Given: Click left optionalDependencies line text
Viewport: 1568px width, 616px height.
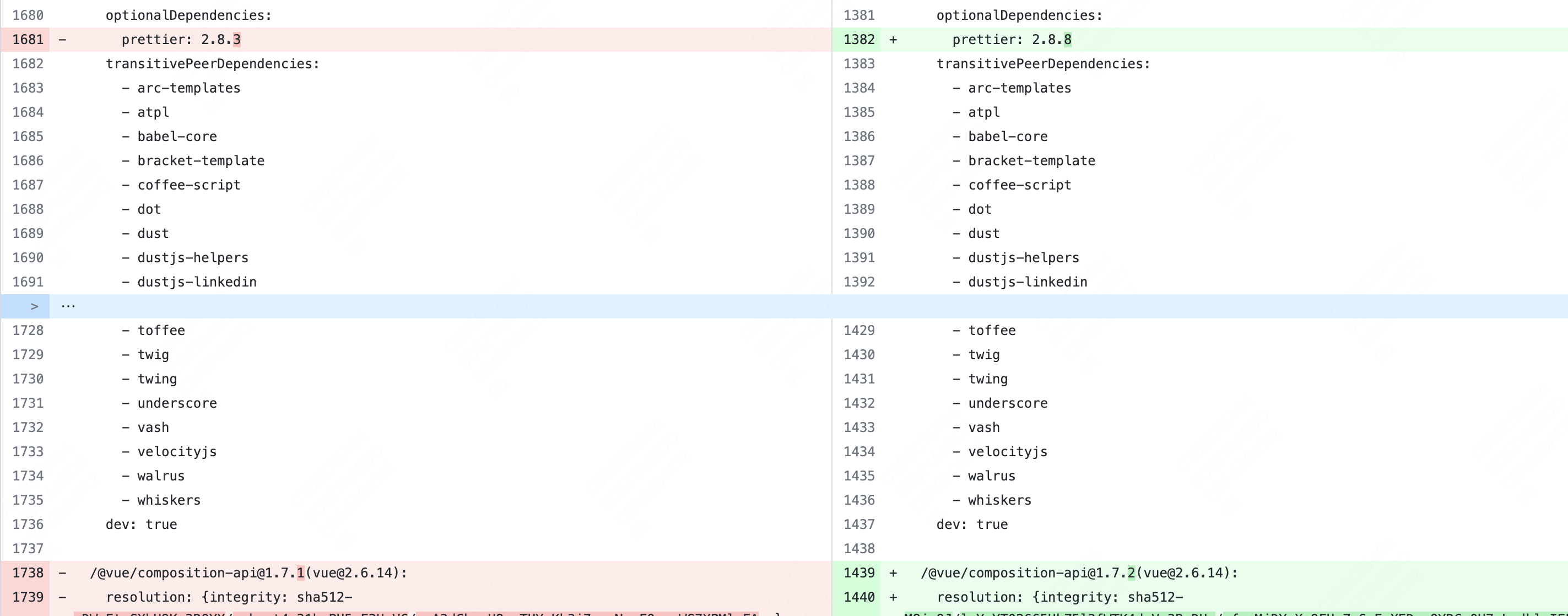Looking at the screenshot, I should coord(188,15).
